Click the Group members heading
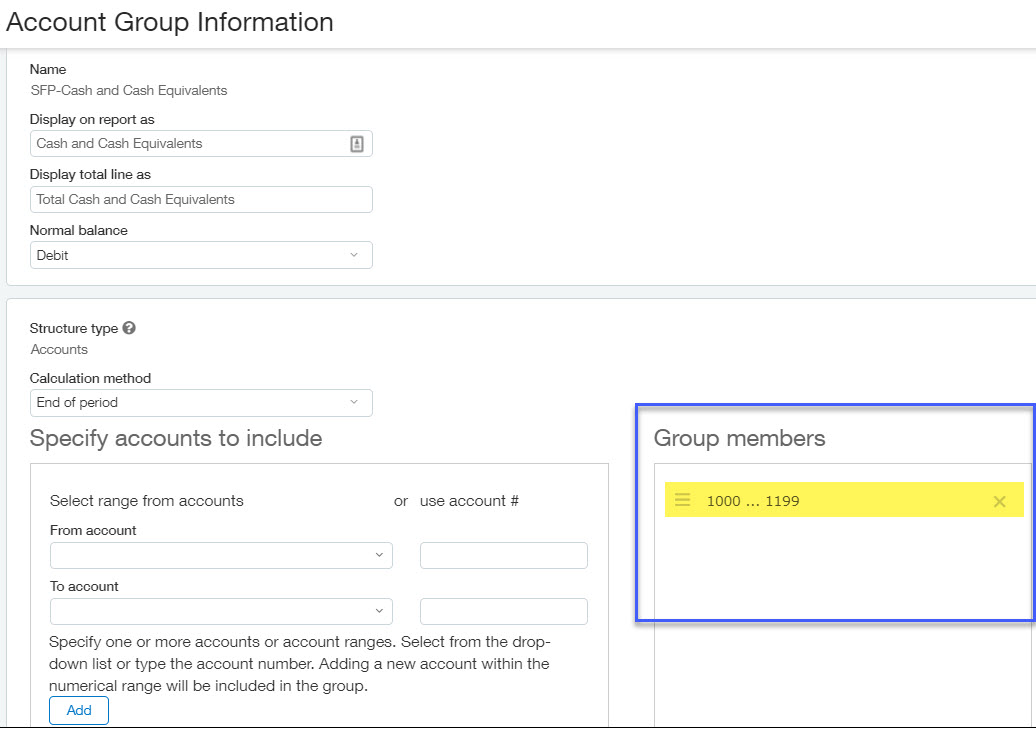 (x=739, y=438)
